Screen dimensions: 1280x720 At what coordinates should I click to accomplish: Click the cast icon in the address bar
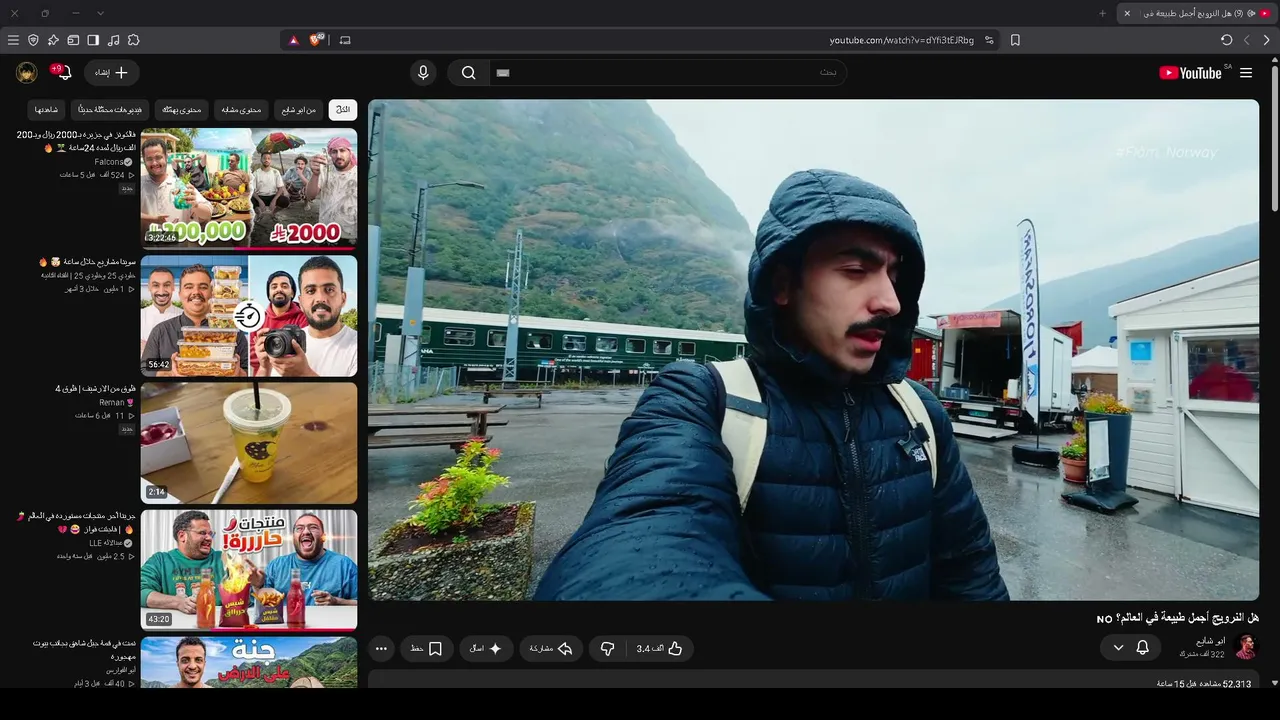click(345, 40)
